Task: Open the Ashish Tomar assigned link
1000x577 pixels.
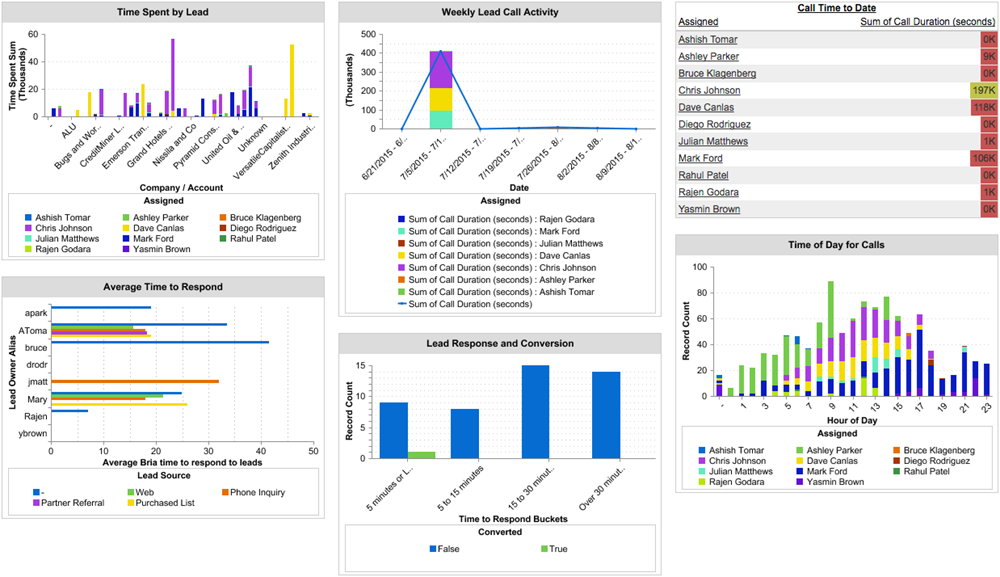Action: 707,40
